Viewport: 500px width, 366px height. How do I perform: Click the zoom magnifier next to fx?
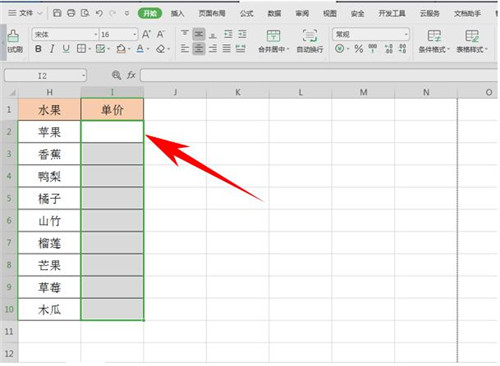pyautogui.click(x=116, y=75)
